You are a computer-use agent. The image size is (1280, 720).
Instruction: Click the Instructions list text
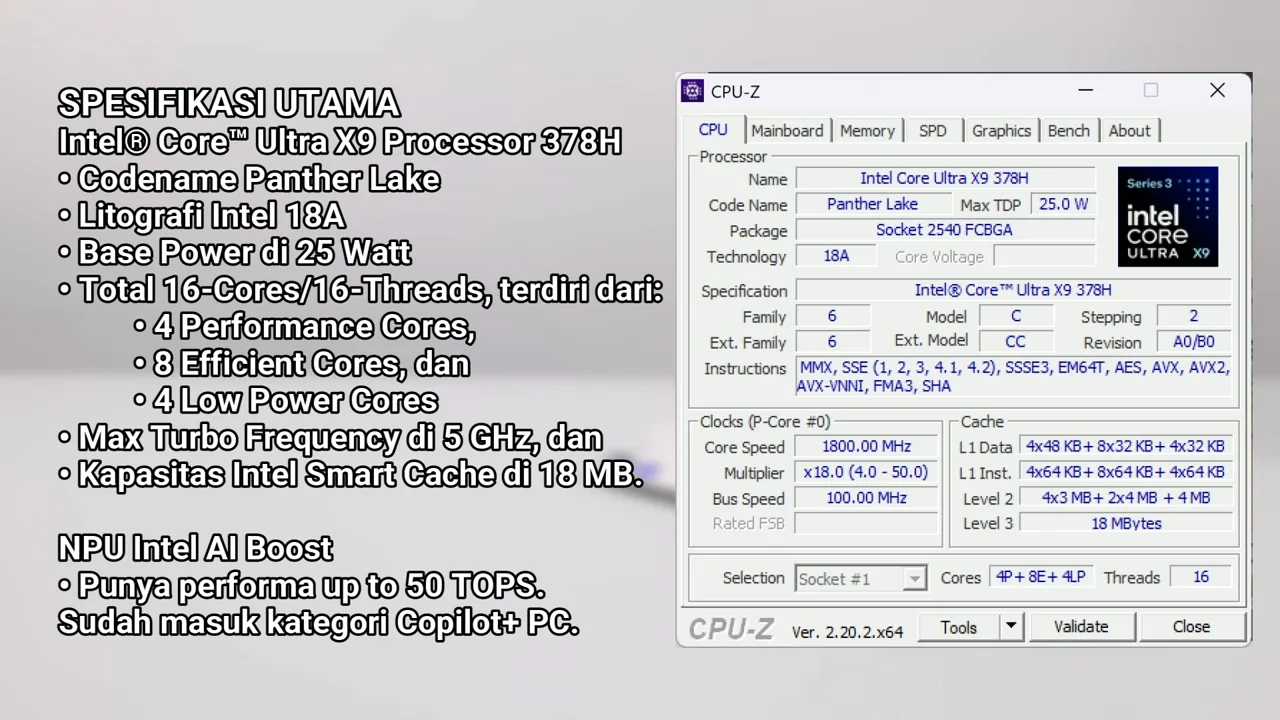(1013, 377)
